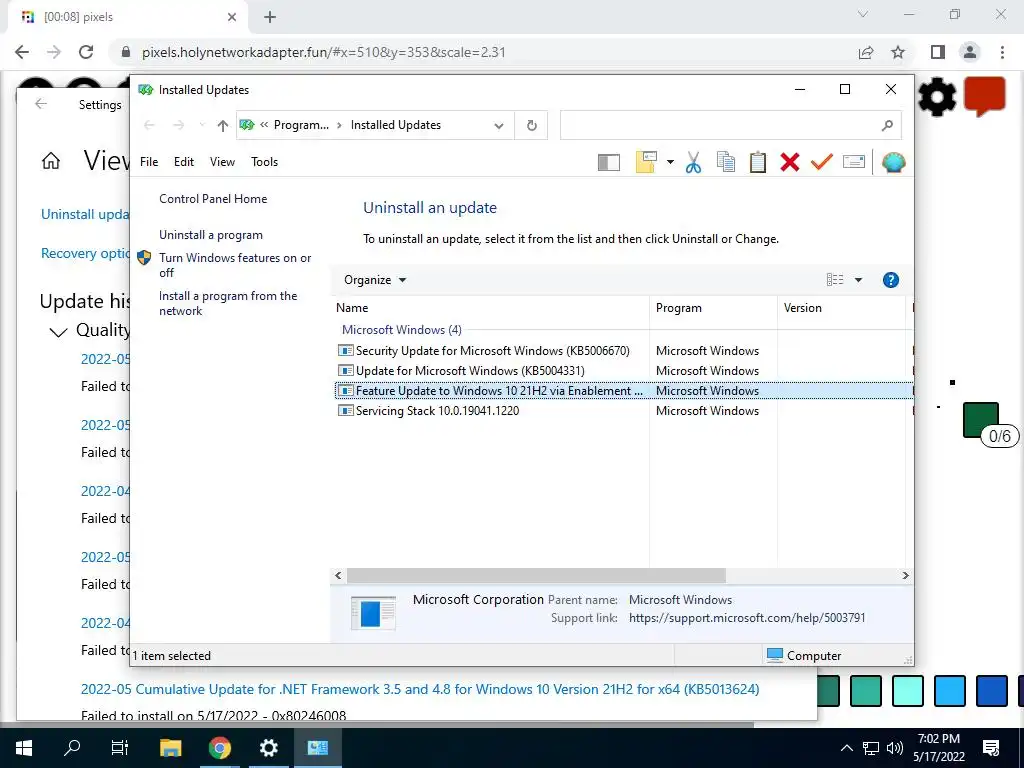This screenshot has width=1024, height=768.
Task: Open a new Chrome tab with plus
Action: coord(270,17)
